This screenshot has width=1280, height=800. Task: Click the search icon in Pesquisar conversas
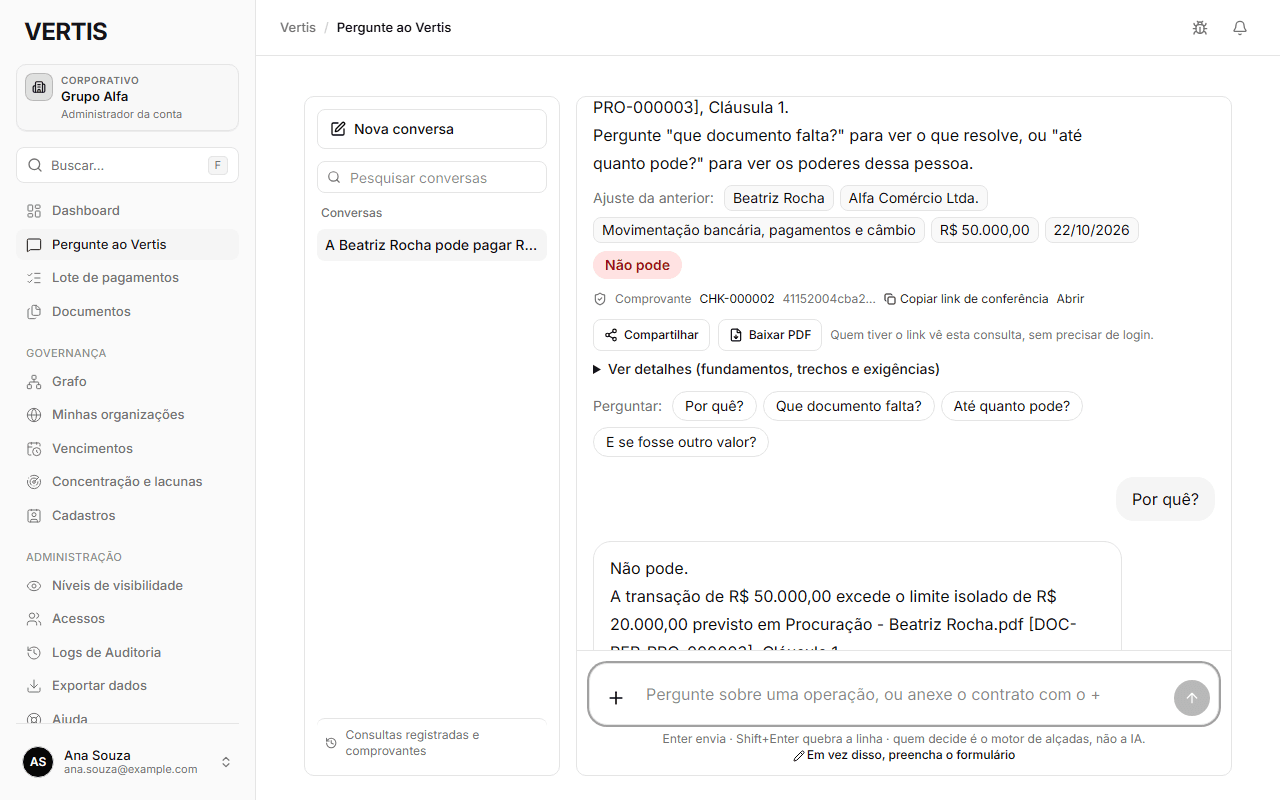(335, 178)
